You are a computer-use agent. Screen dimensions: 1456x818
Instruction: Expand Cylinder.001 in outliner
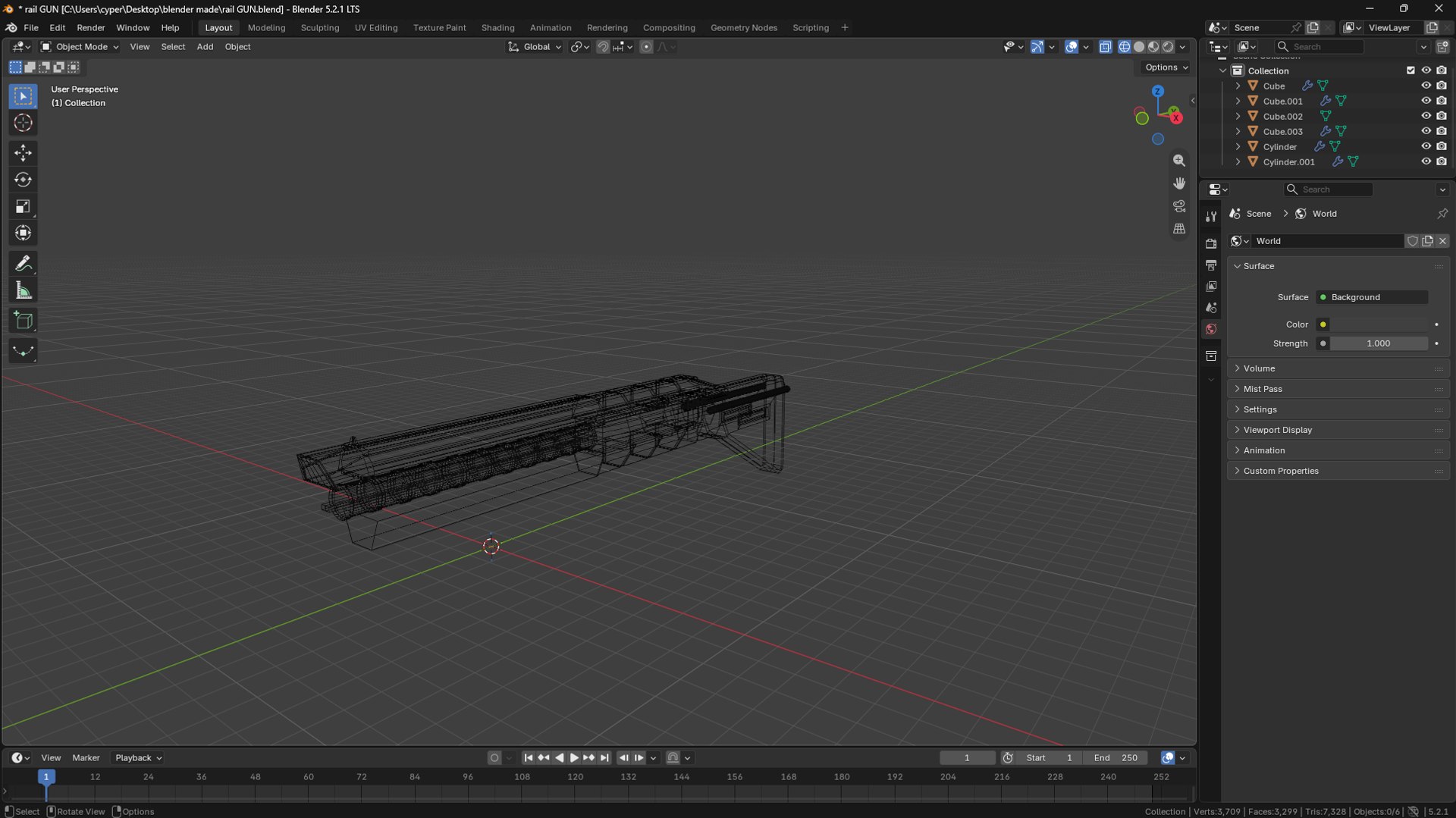pyautogui.click(x=1238, y=161)
